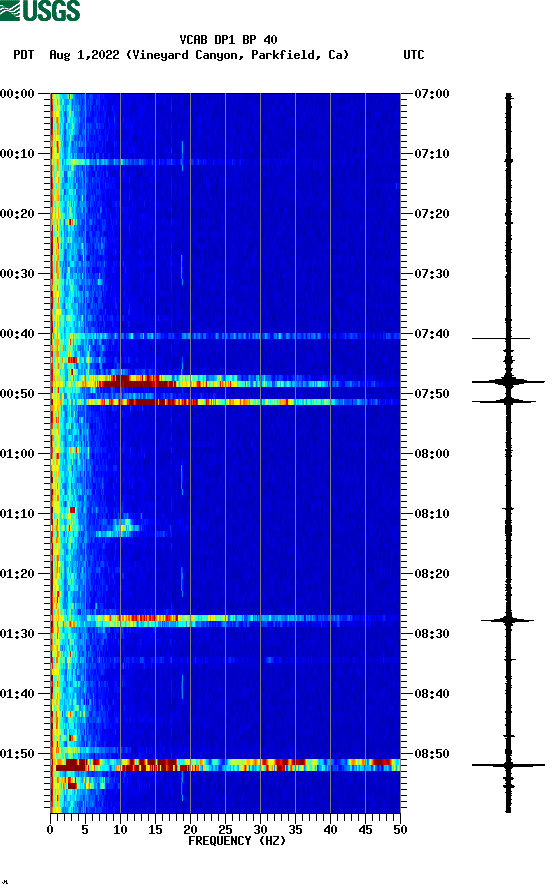Image resolution: width=552 pixels, height=893 pixels.
Task: Click the cyan blob near 10 Hz at 01:12
Action: click(122, 526)
